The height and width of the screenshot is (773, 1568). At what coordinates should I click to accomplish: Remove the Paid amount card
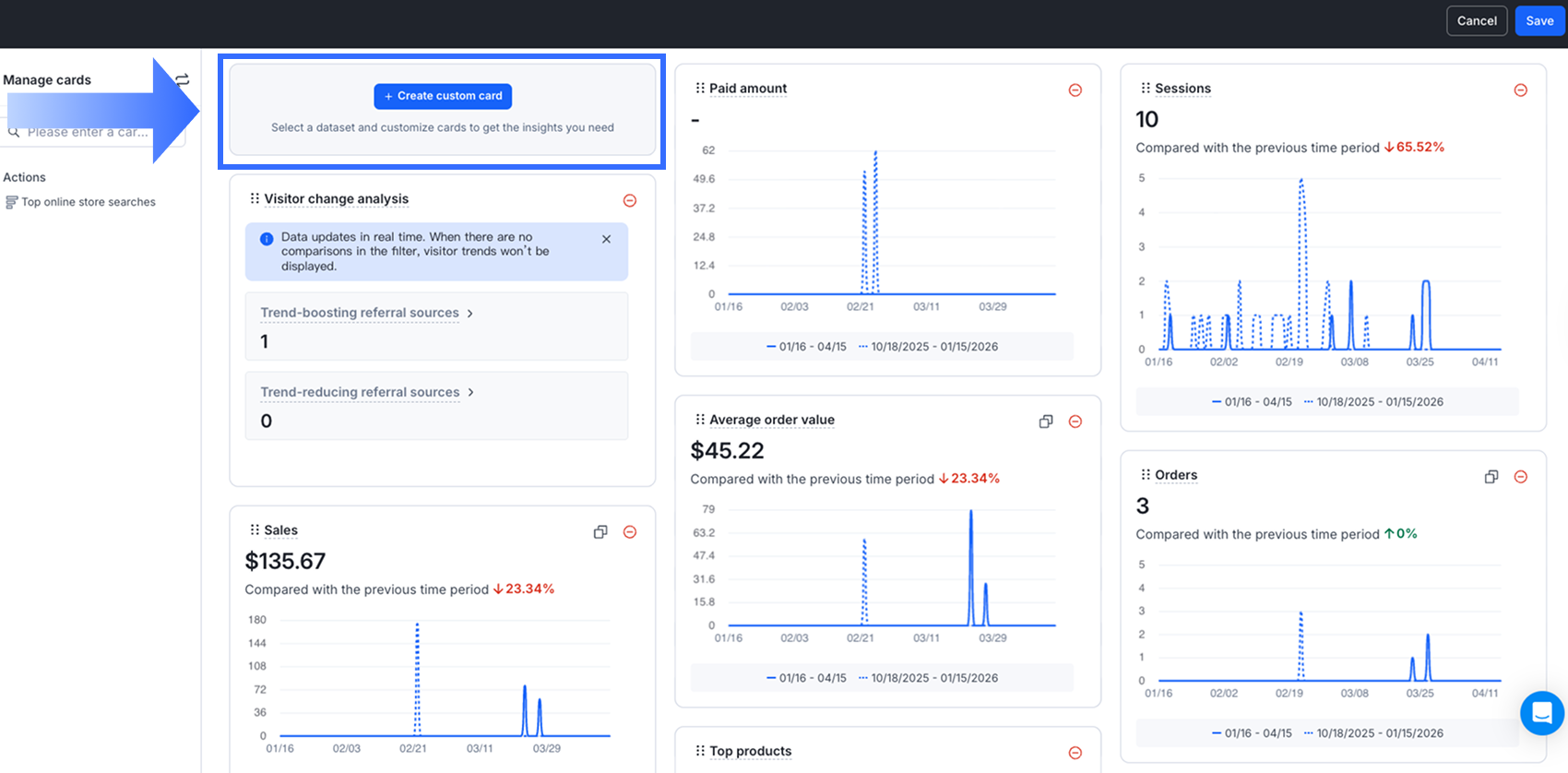click(1075, 90)
